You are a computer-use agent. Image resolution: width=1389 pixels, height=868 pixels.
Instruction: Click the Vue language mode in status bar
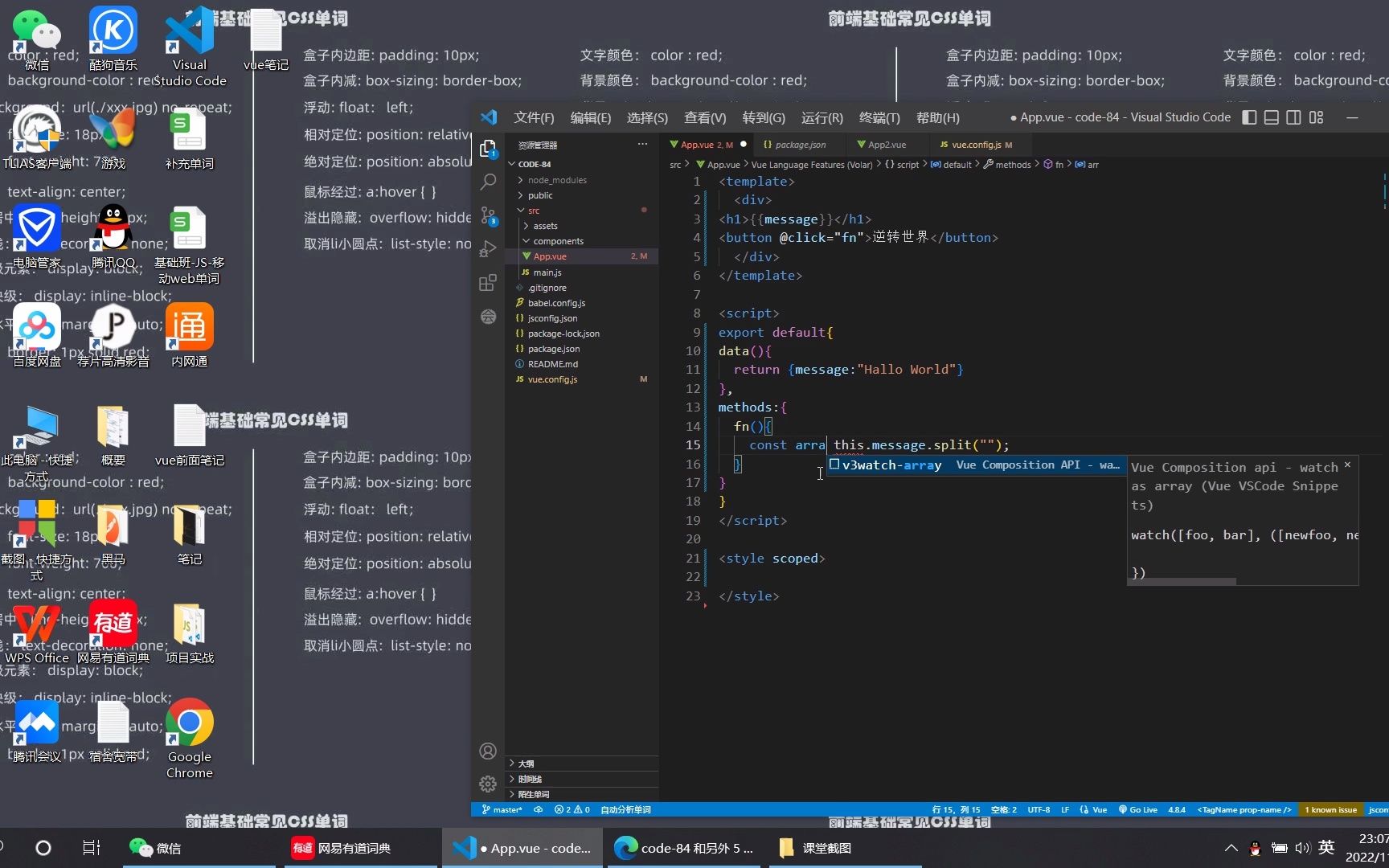(1094, 809)
